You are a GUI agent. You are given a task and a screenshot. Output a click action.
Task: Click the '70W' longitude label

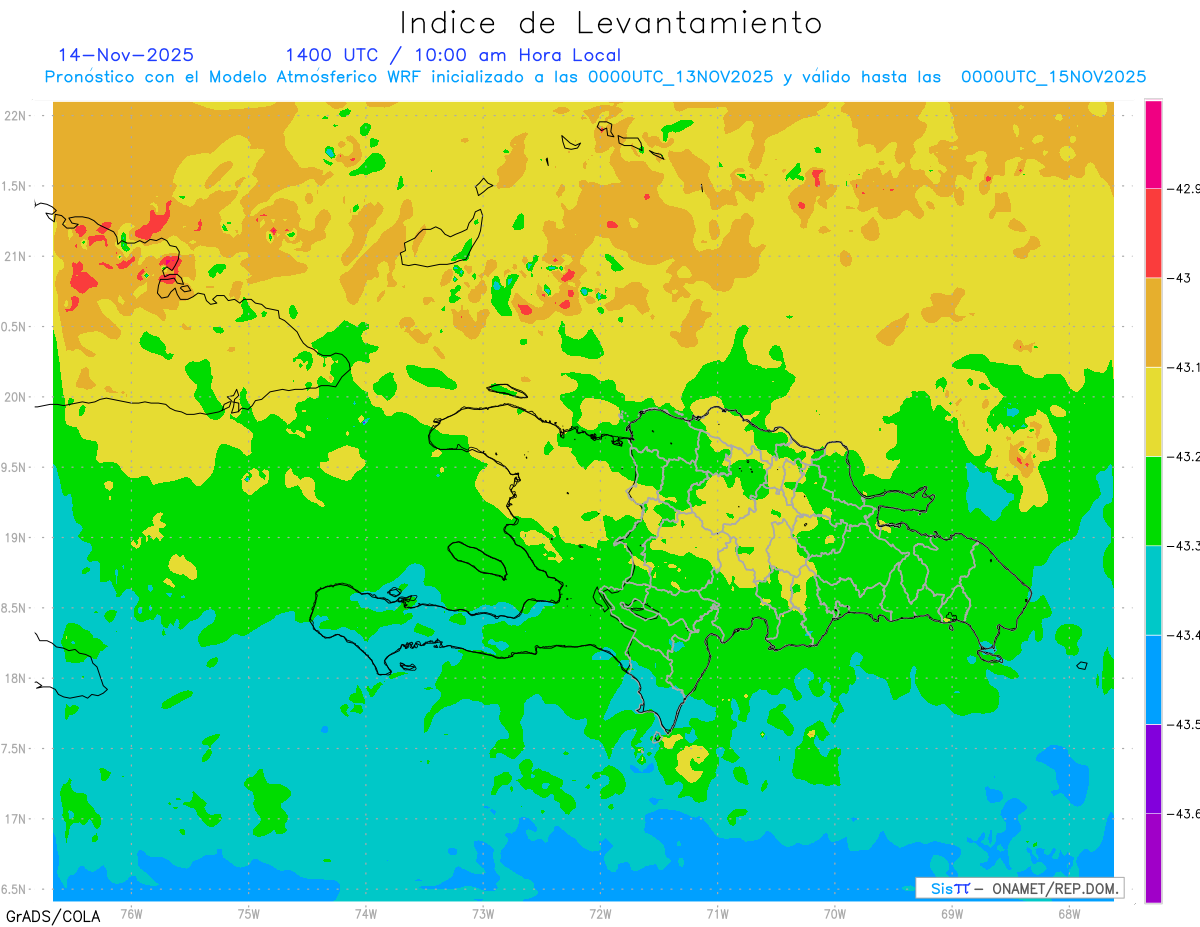click(835, 913)
